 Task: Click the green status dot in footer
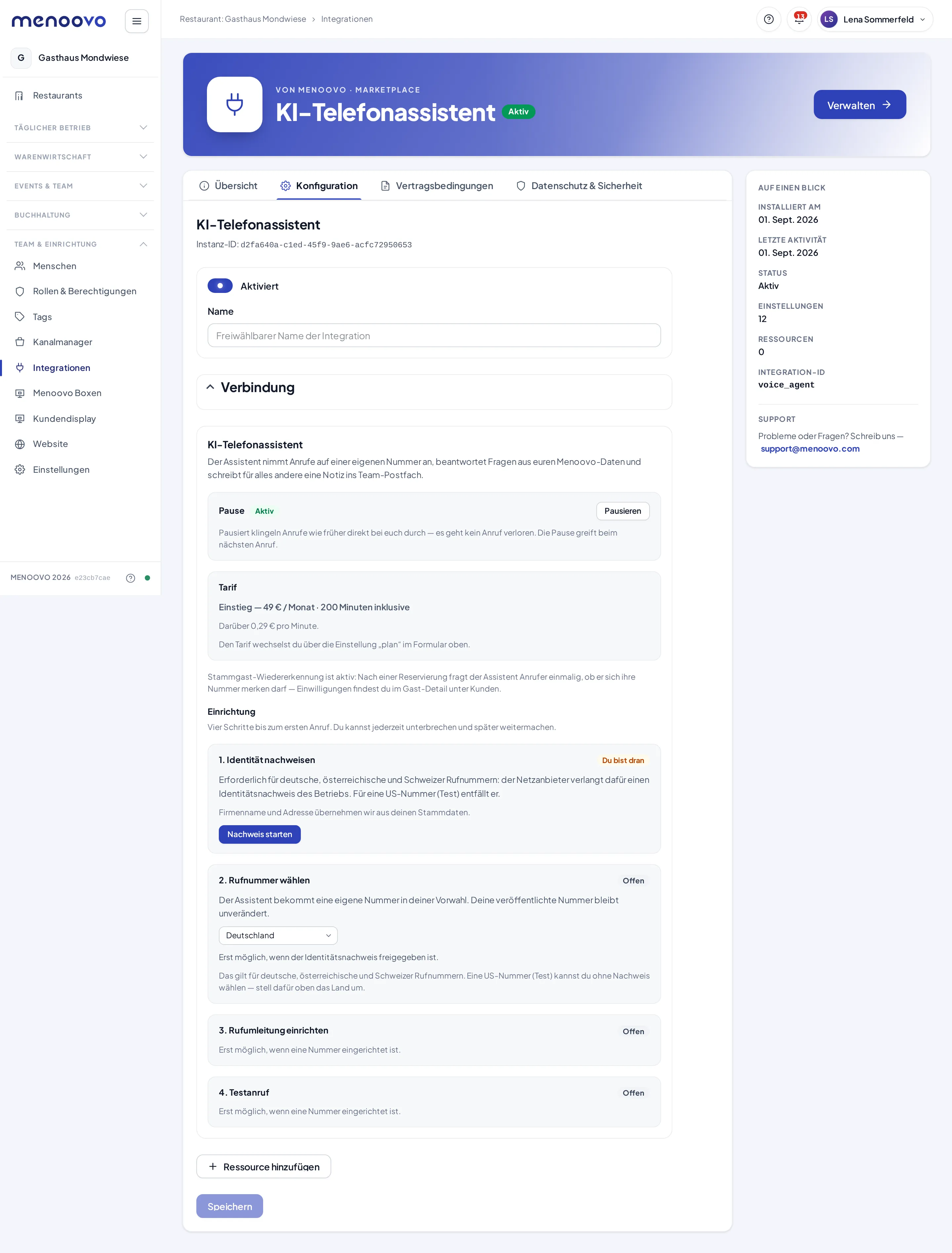click(x=147, y=578)
